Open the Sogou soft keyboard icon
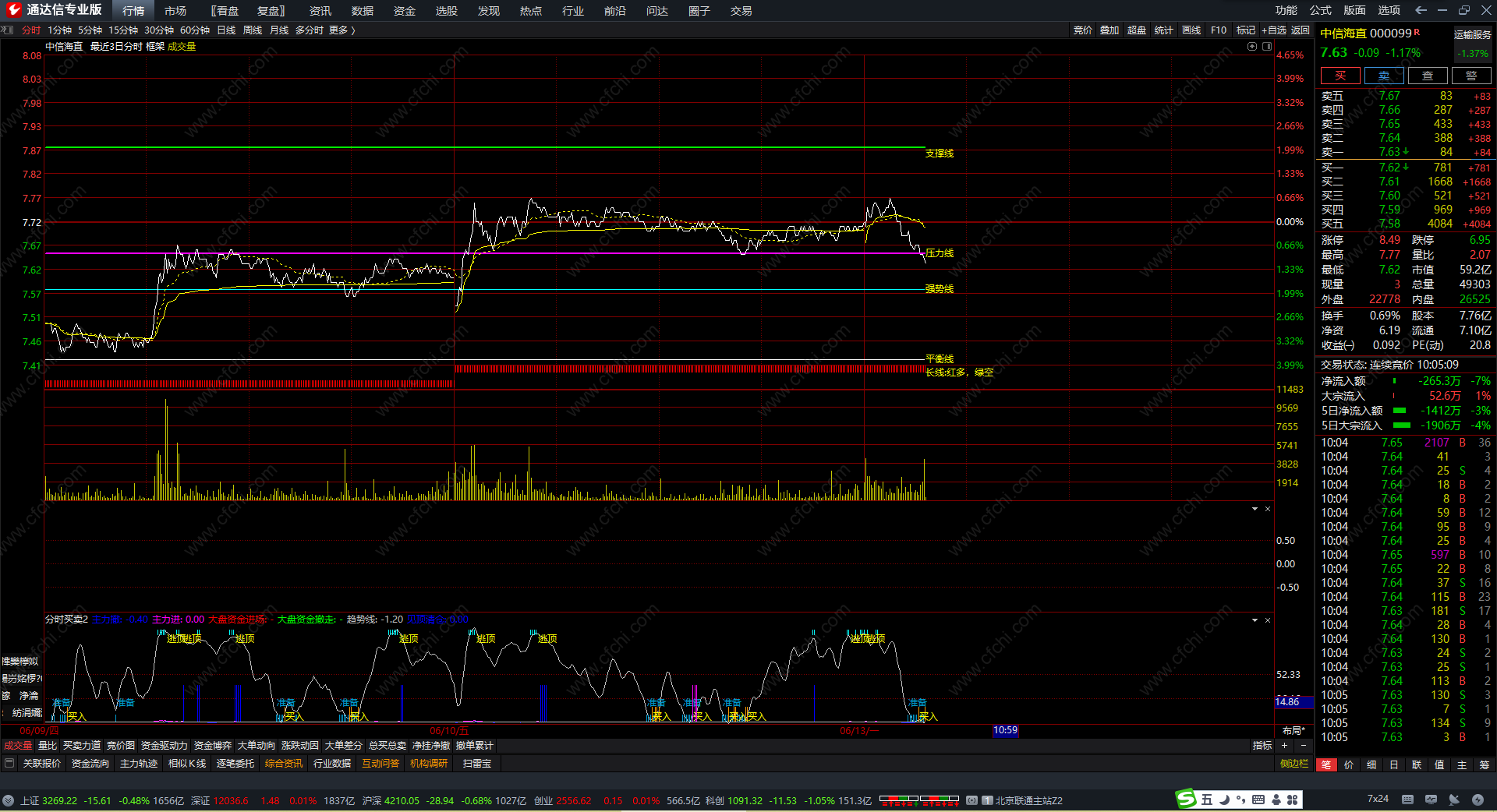 (x=1258, y=800)
